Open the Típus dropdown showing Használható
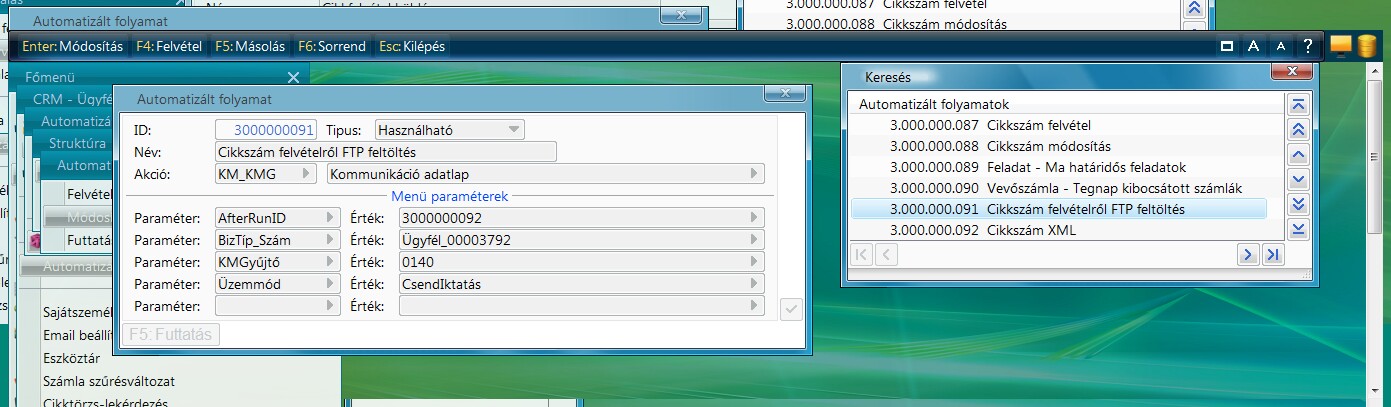Screen dimensions: 1391x407 tap(450, 129)
